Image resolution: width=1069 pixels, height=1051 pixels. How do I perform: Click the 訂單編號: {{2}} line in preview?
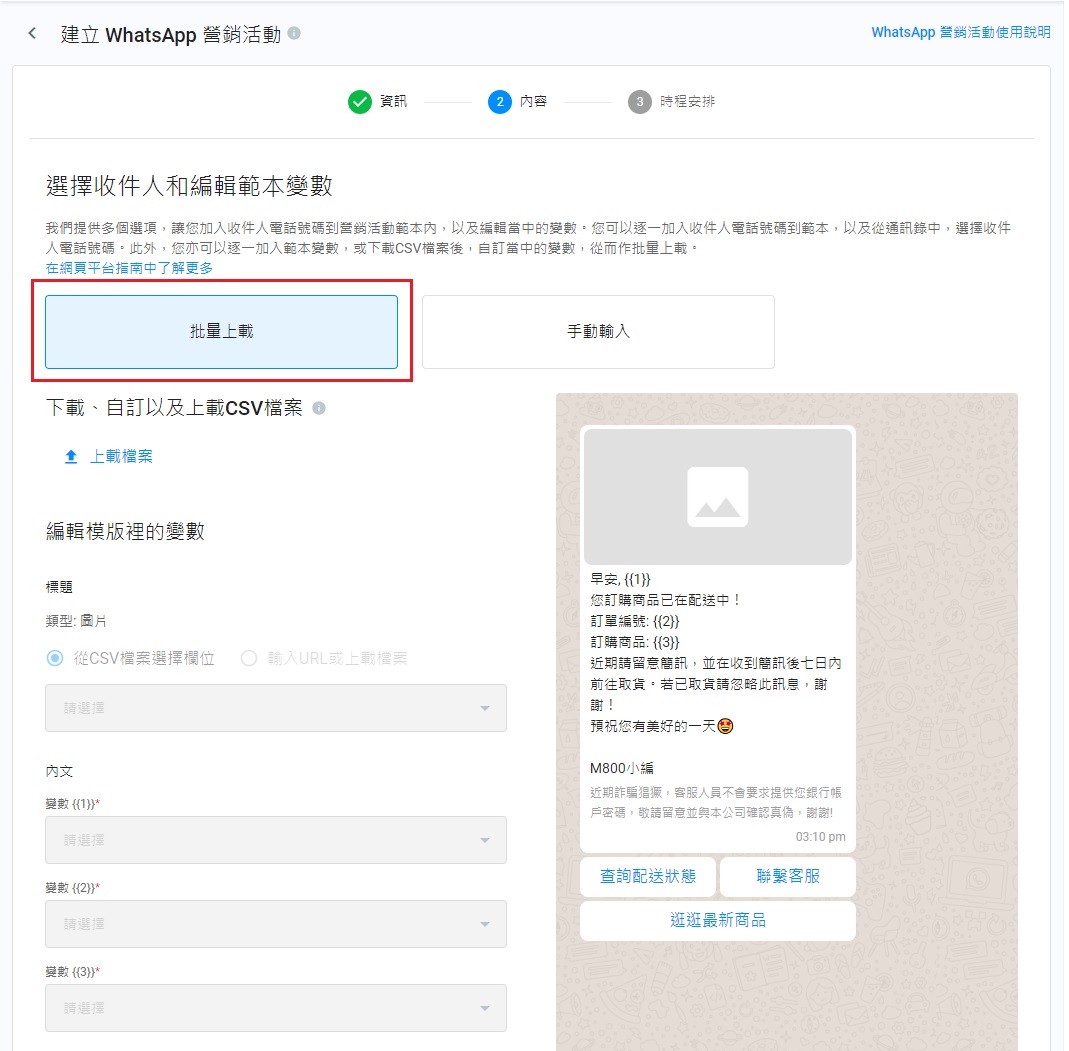tap(635, 622)
